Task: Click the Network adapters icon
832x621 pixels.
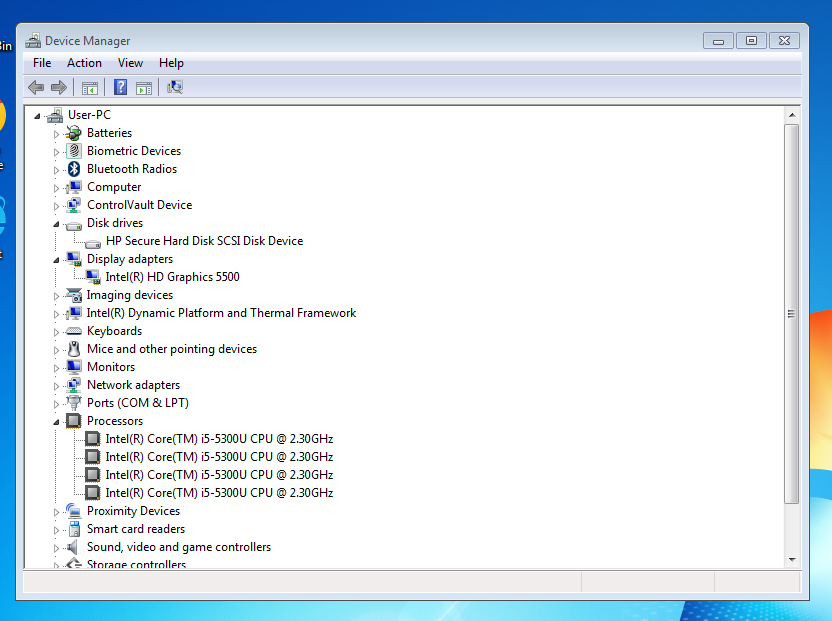Action: [x=74, y=385]
